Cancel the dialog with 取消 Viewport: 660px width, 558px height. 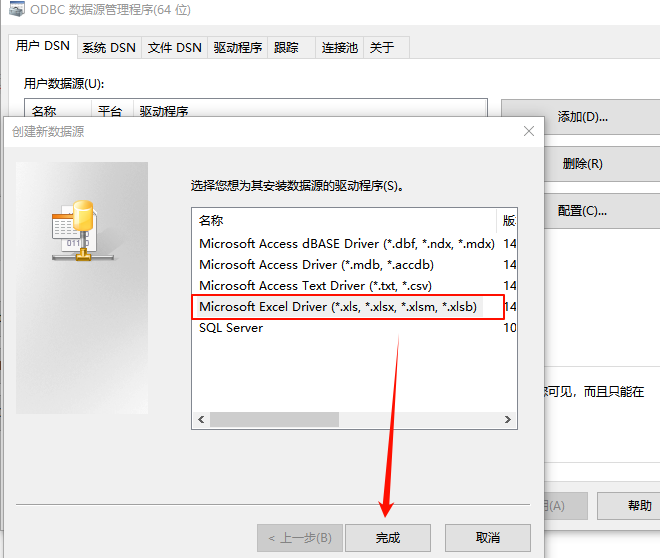point(488,538)
